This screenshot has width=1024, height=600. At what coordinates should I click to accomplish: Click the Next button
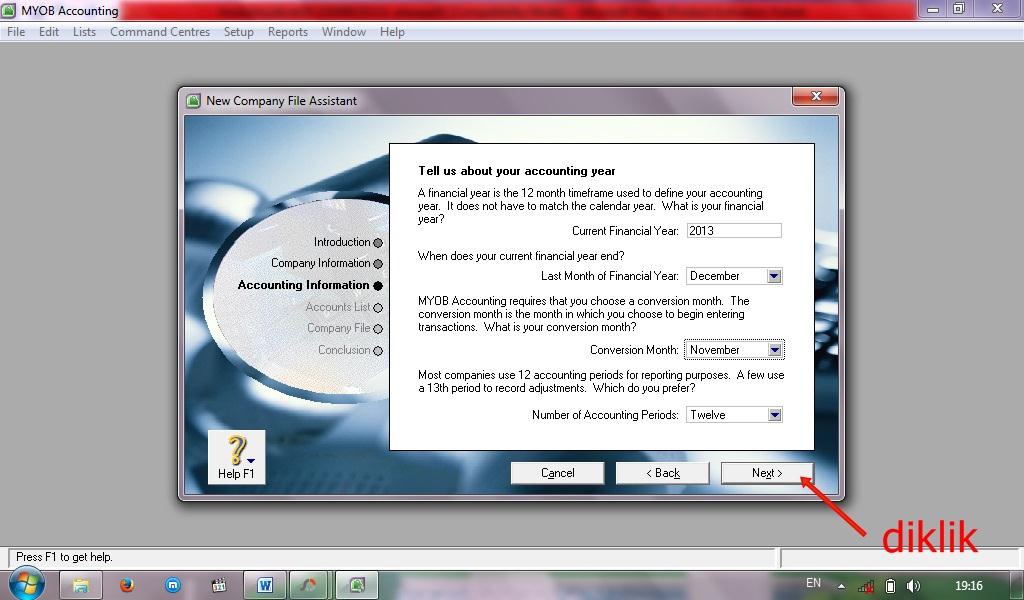pyautogui.click(x=766, y=472)
